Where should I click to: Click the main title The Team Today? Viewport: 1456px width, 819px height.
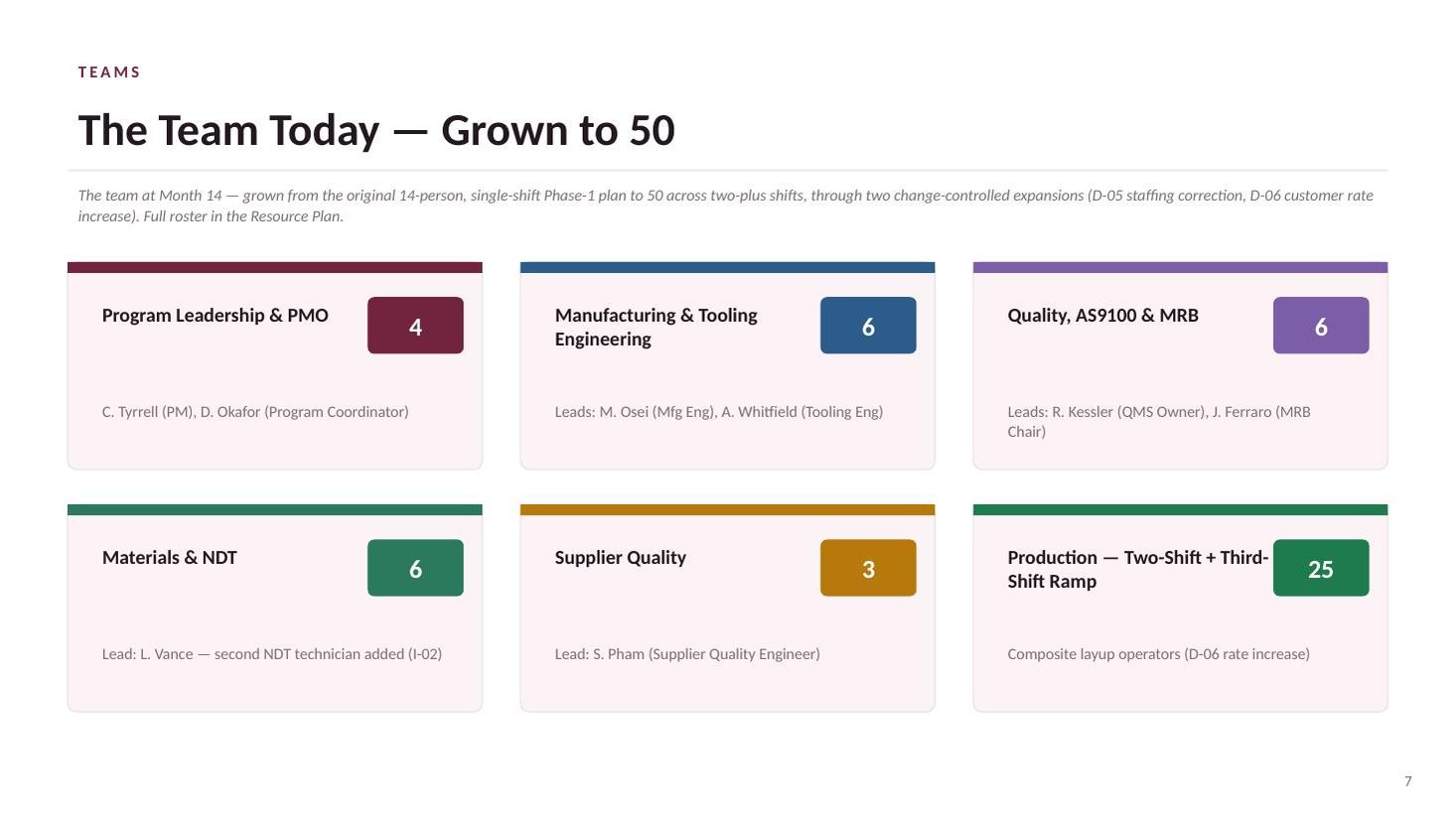(376, 130)
